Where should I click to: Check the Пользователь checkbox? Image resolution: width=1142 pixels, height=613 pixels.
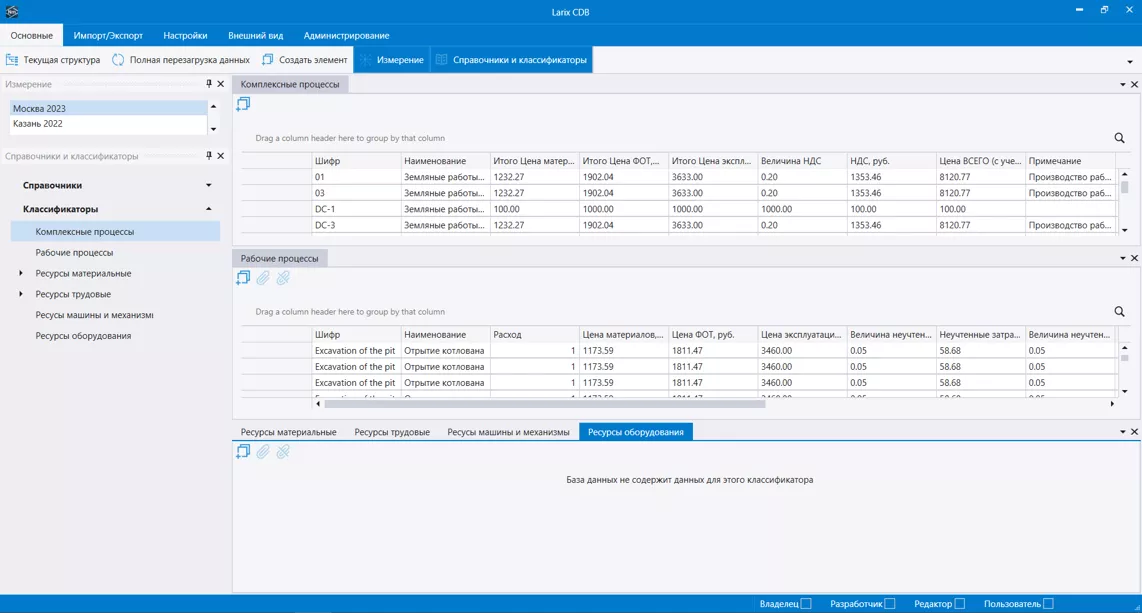coord(1048,604)
